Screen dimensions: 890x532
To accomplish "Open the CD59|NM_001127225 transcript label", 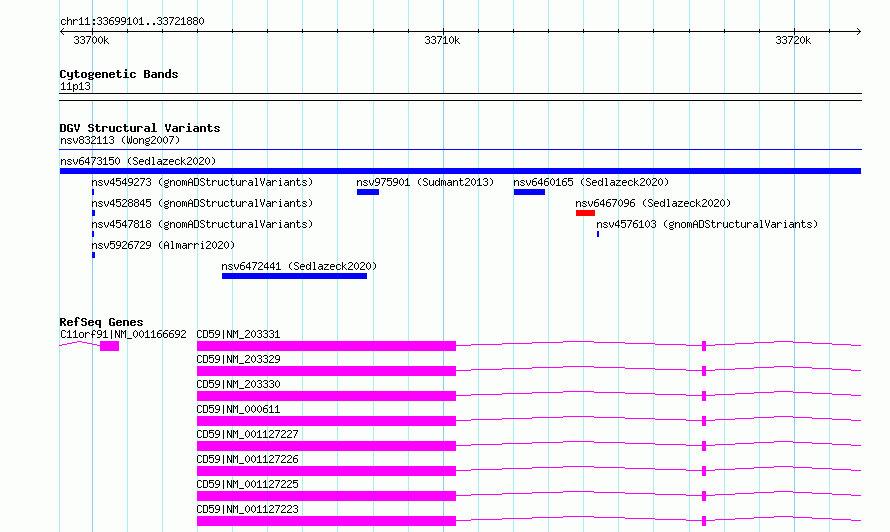I will (247, 484).
